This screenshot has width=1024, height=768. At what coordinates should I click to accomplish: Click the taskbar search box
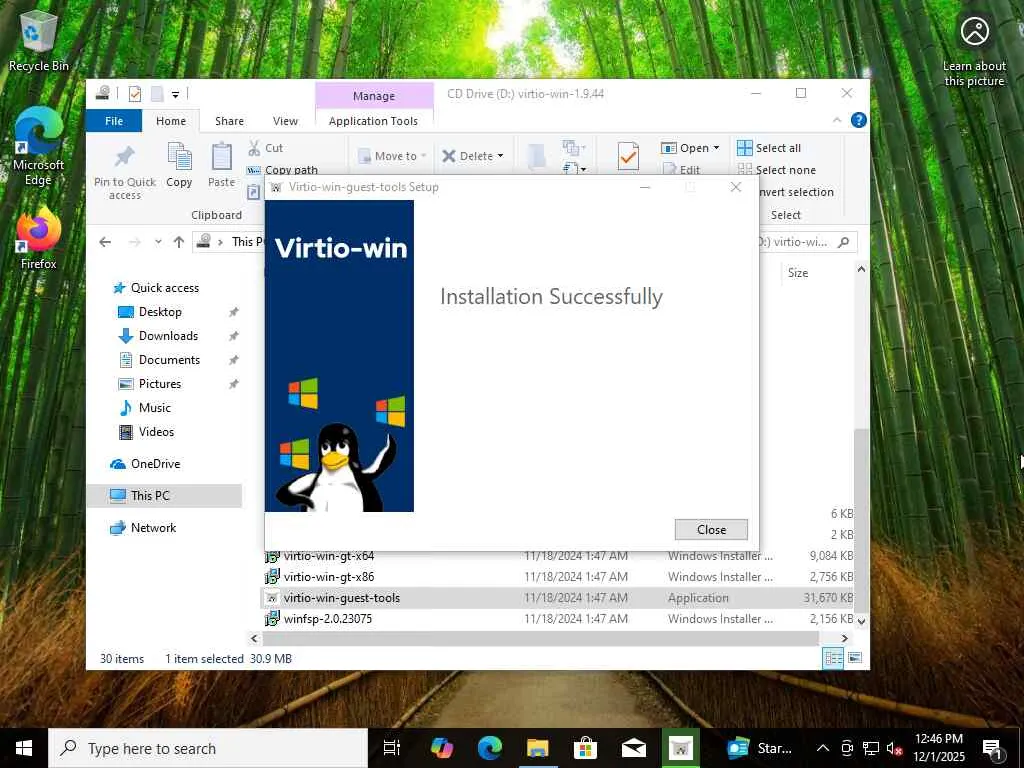[208, 748]
